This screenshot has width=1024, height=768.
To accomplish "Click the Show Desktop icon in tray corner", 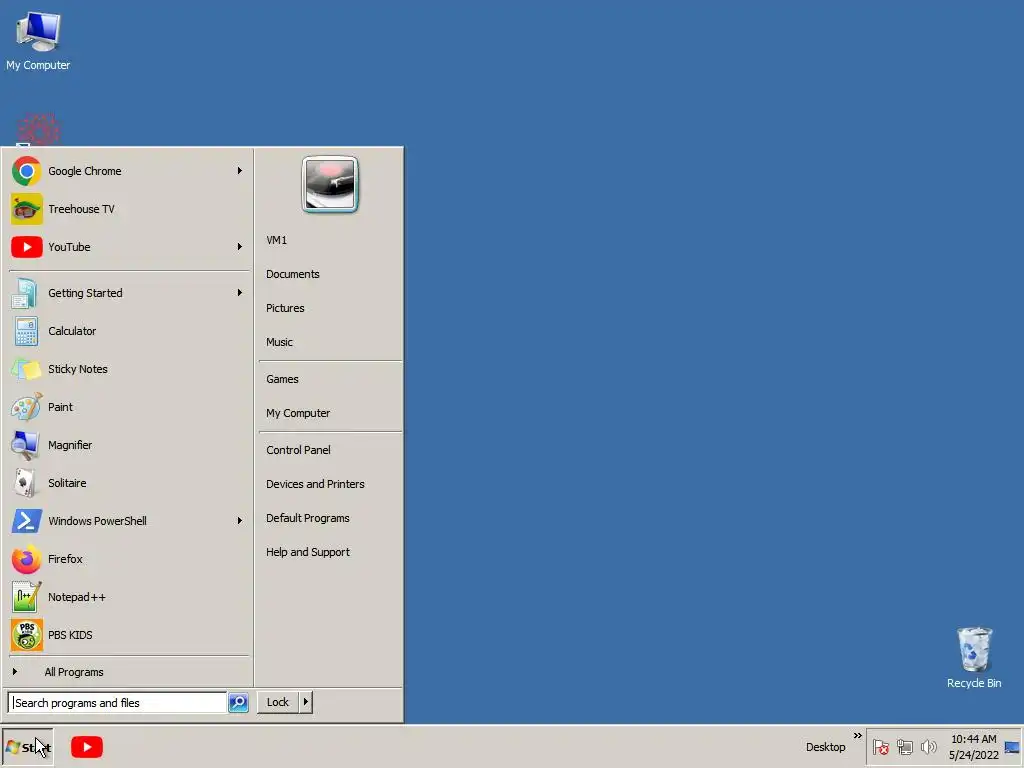I will tap(1012, 746).
